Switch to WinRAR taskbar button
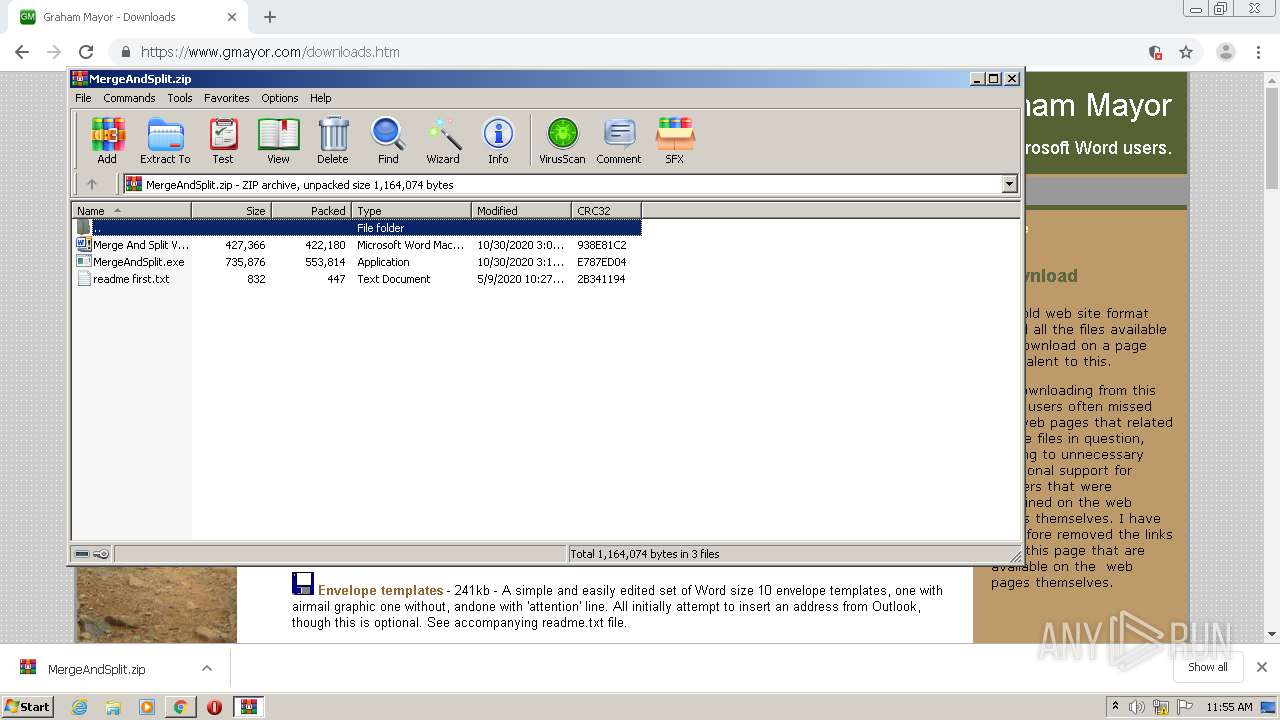This screenshot has height=720, width=1280. click(248, 707)
